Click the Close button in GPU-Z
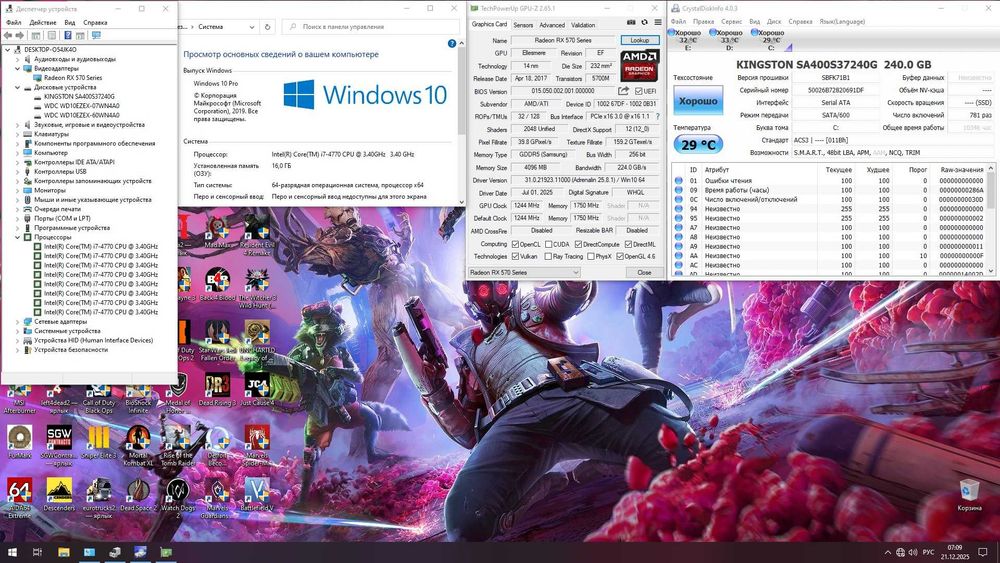The width and height of the screenshot is (1000, 563). (x=644, y=272)
